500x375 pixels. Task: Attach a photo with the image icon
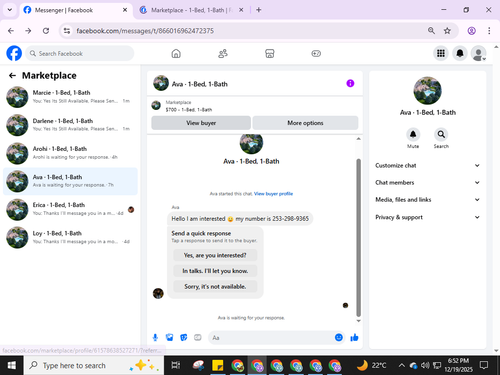point(169,338)
